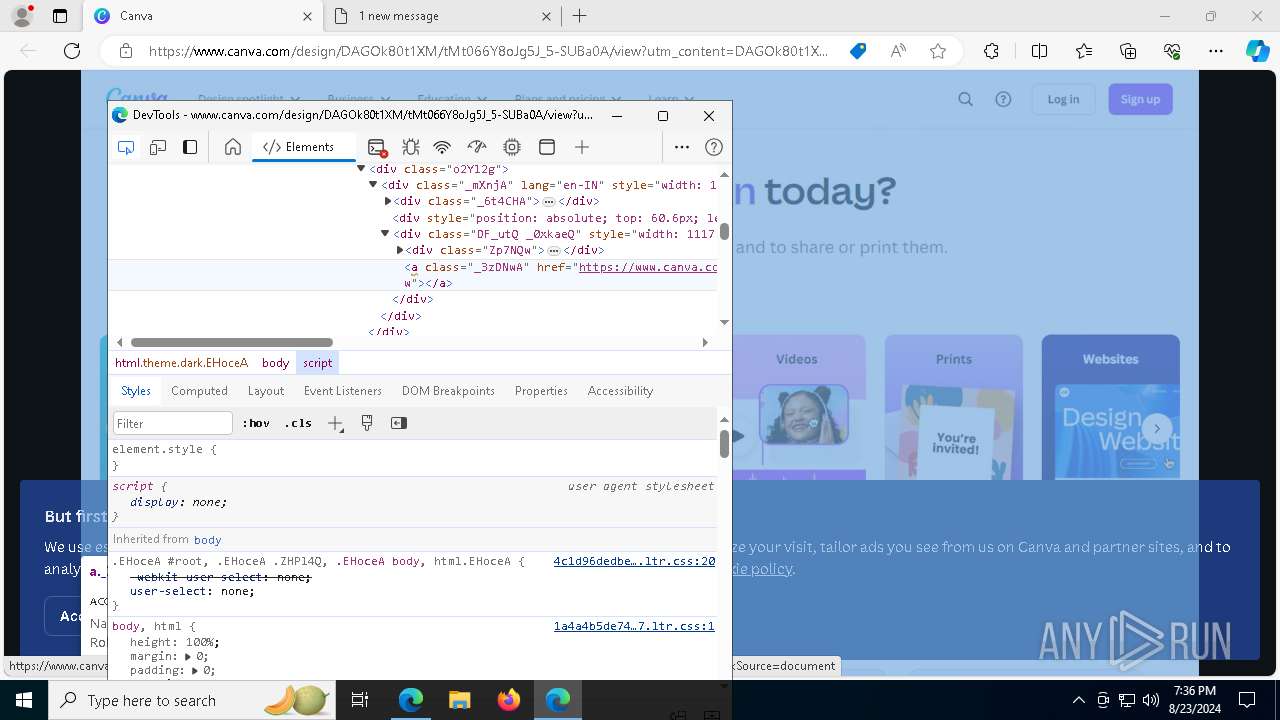Expand the padding shorthand property
This screenshot has width=1280, height=720.
coord(196,671)
